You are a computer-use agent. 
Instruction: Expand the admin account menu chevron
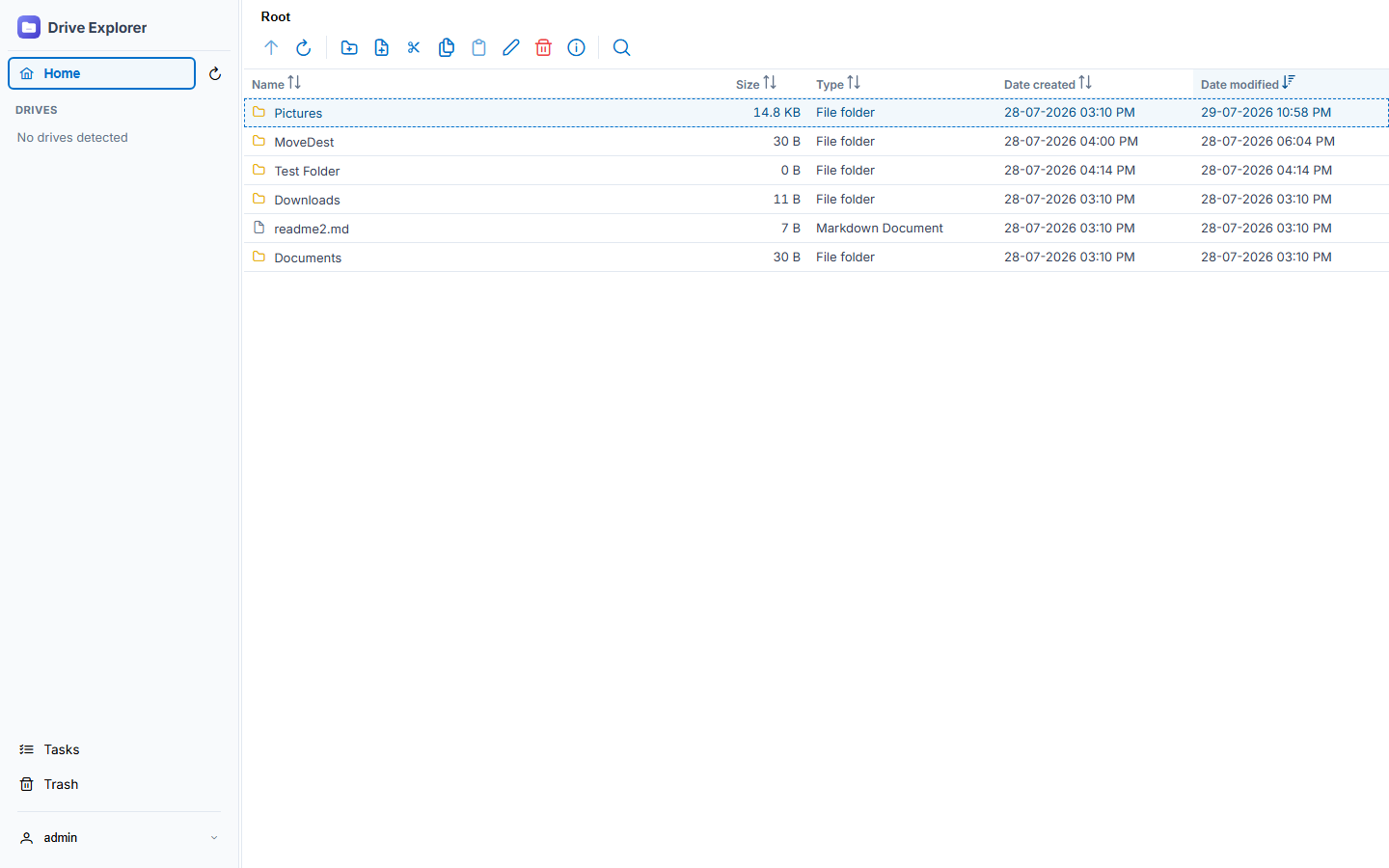point(214,837)
